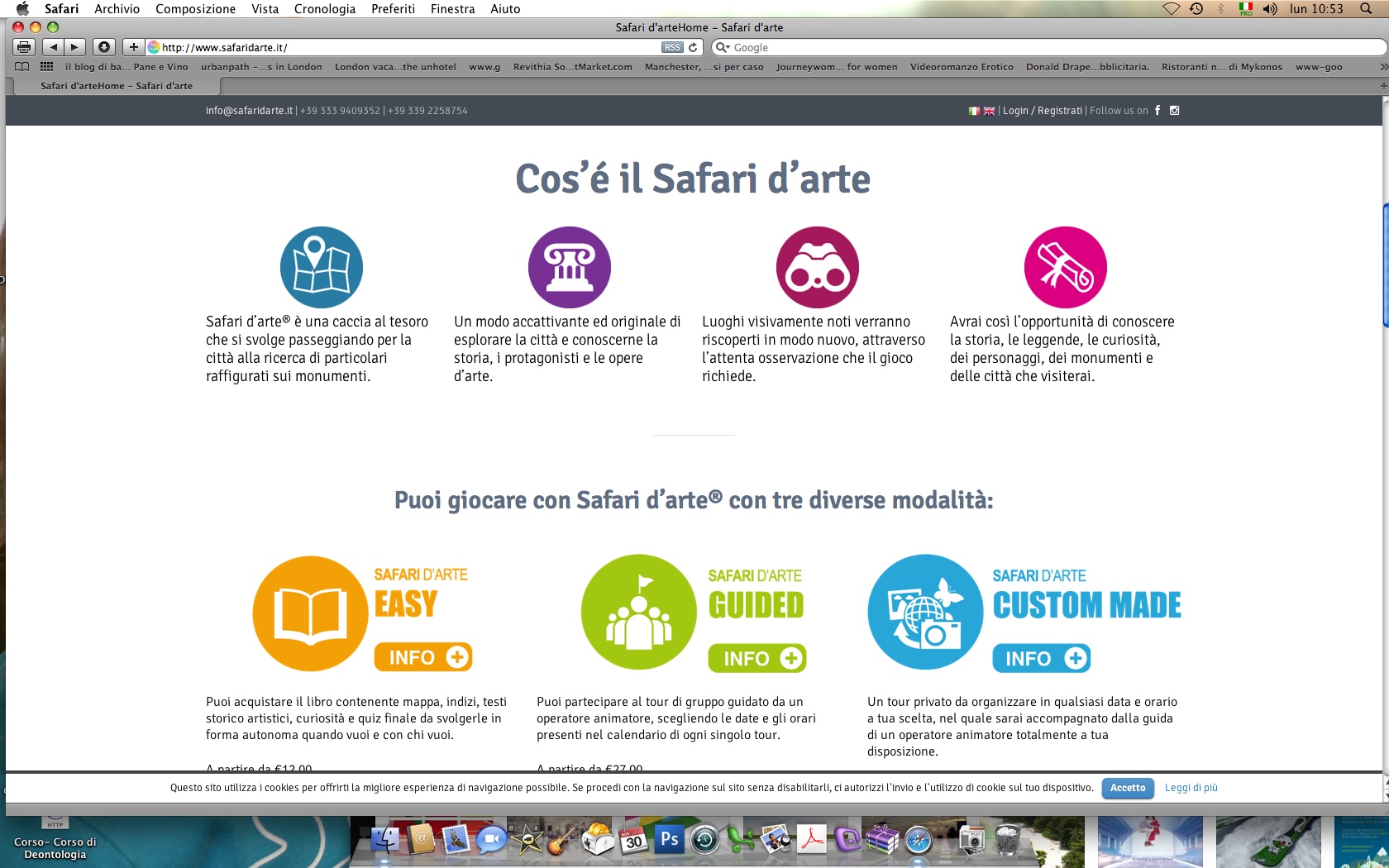Screen dimensions: 1389x868
Task: Open the Safari application menu
Action: point(61,9)
